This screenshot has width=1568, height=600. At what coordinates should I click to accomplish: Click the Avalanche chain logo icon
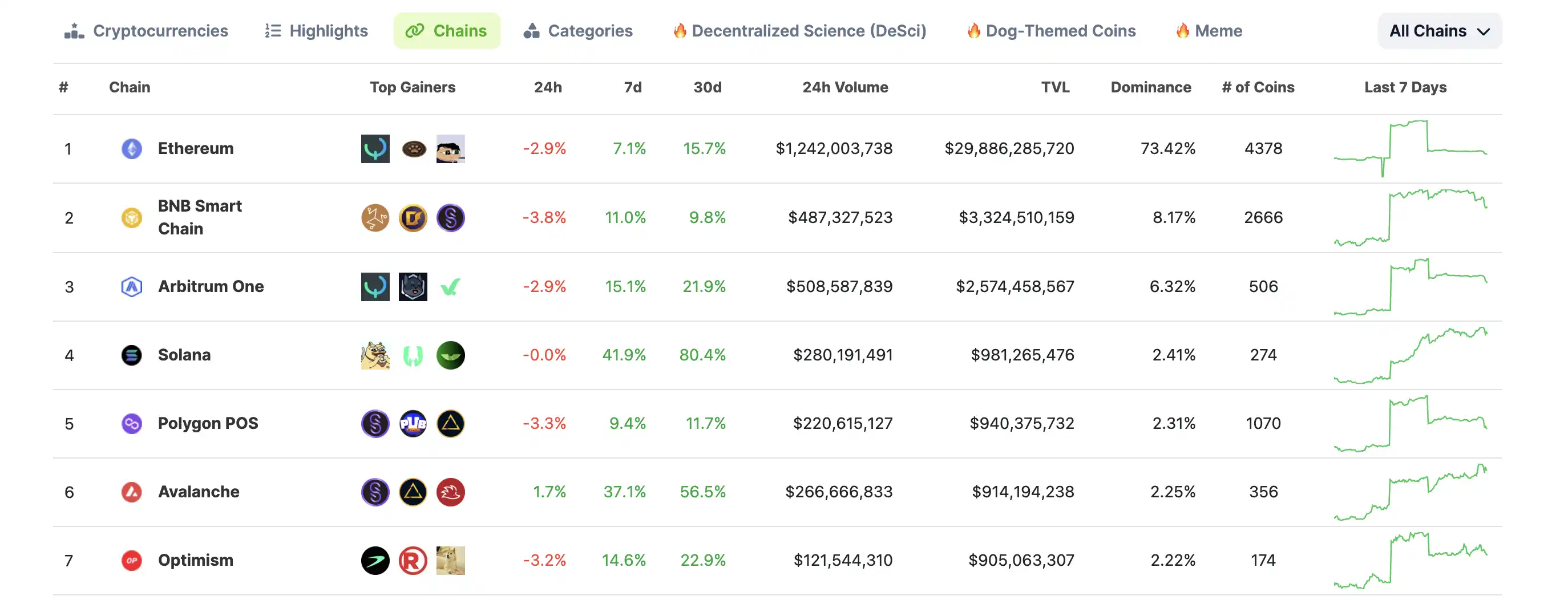(131, 492)
